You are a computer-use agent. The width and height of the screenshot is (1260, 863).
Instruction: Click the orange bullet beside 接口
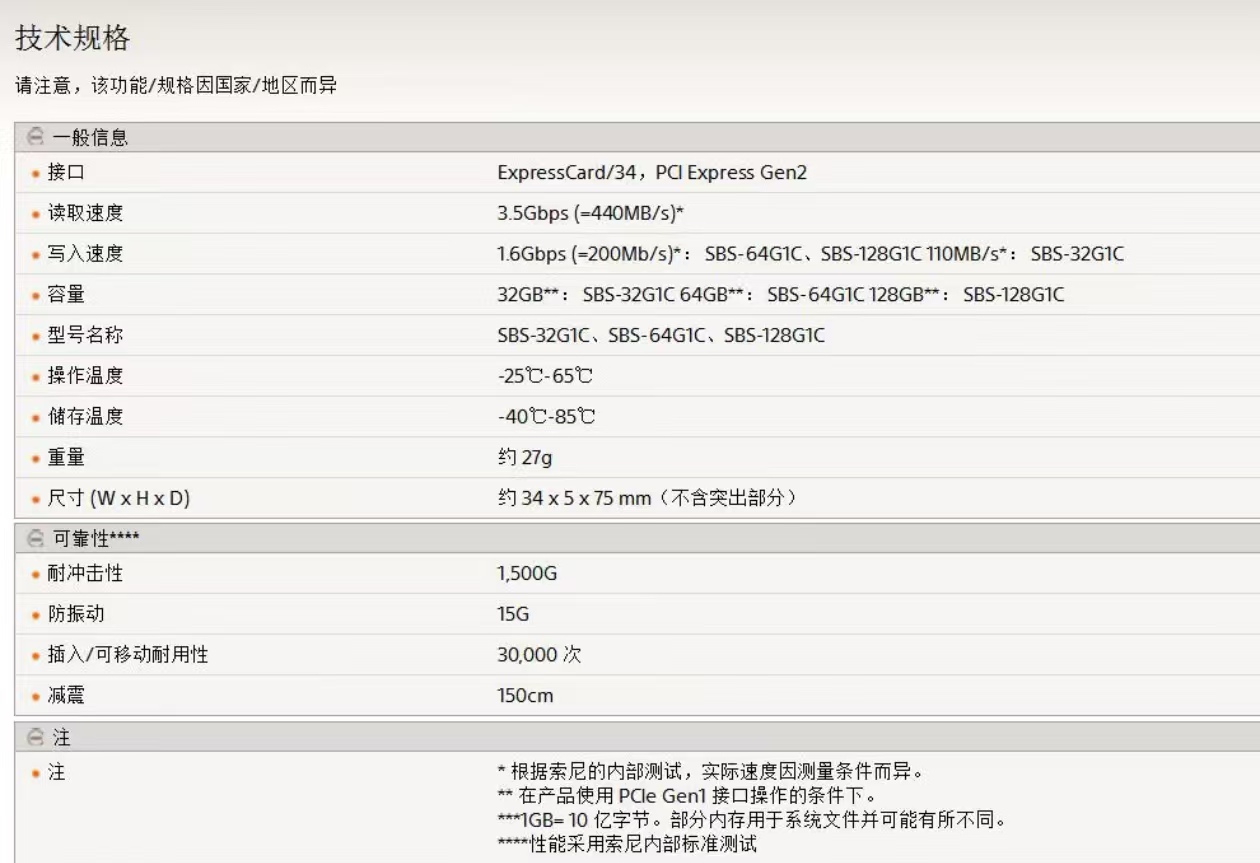coord(36,174)
